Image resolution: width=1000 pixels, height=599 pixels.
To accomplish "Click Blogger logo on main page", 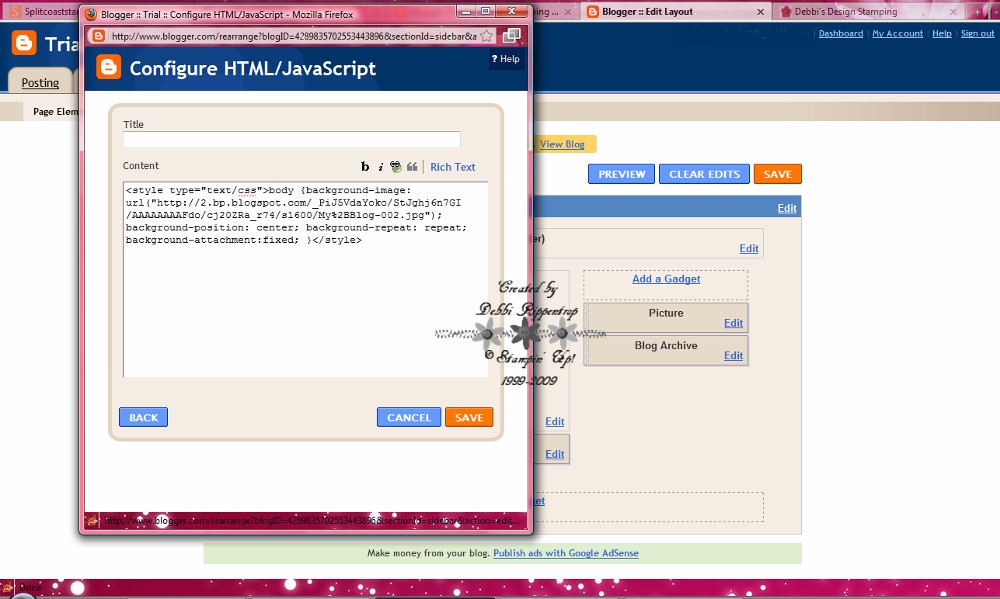I will click(24, 43).
